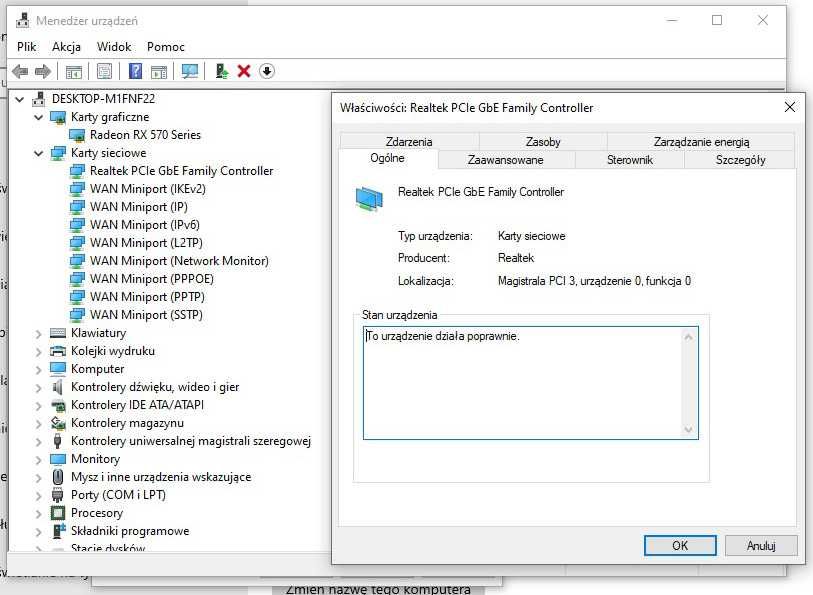Expand Kontrolery magazynu category
Image resolution: width=813 pixels, height=595 pixels.
[x=38, y=424]
